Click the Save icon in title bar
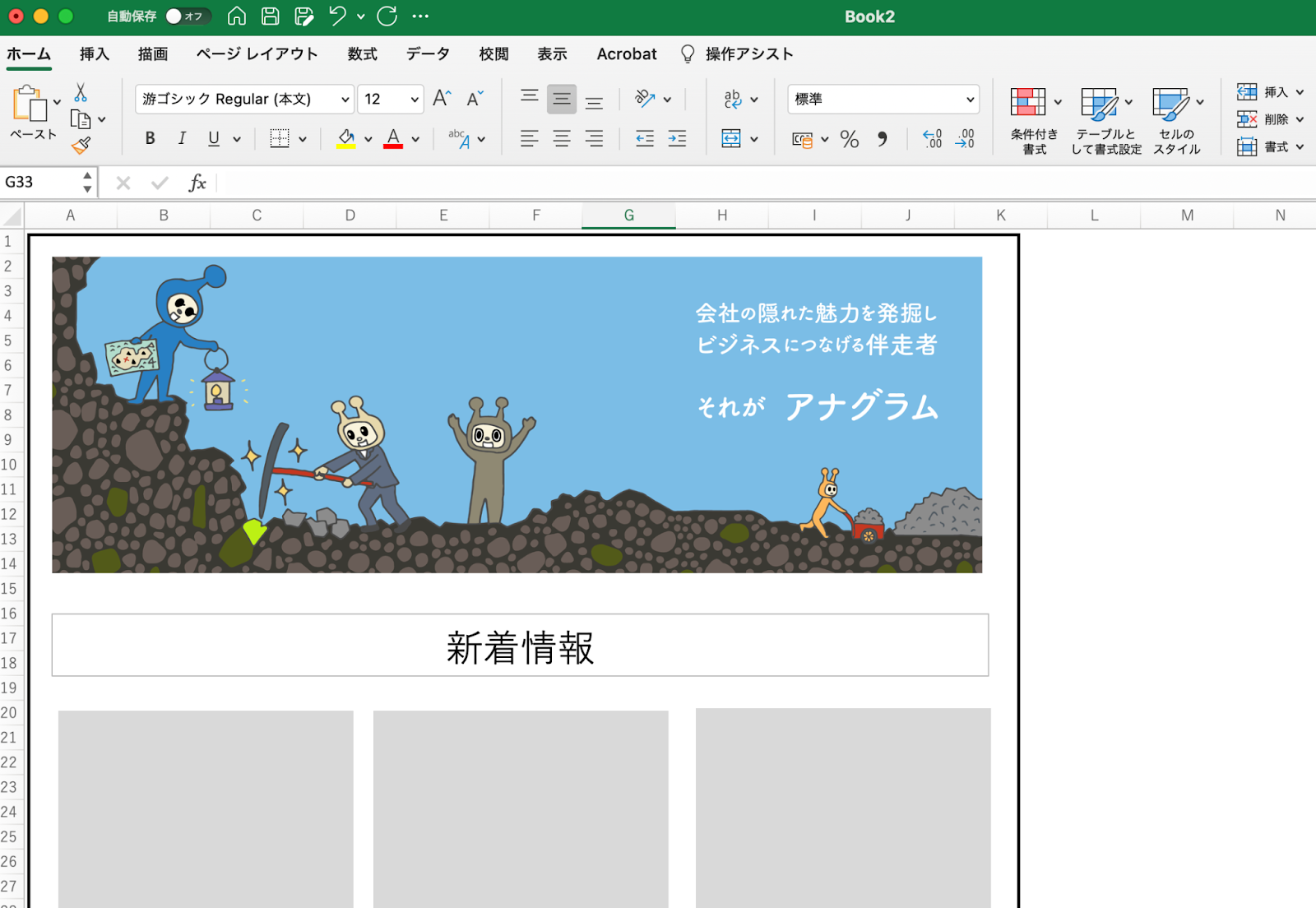Screen dimensions: 1316x908 coord(270,16)
